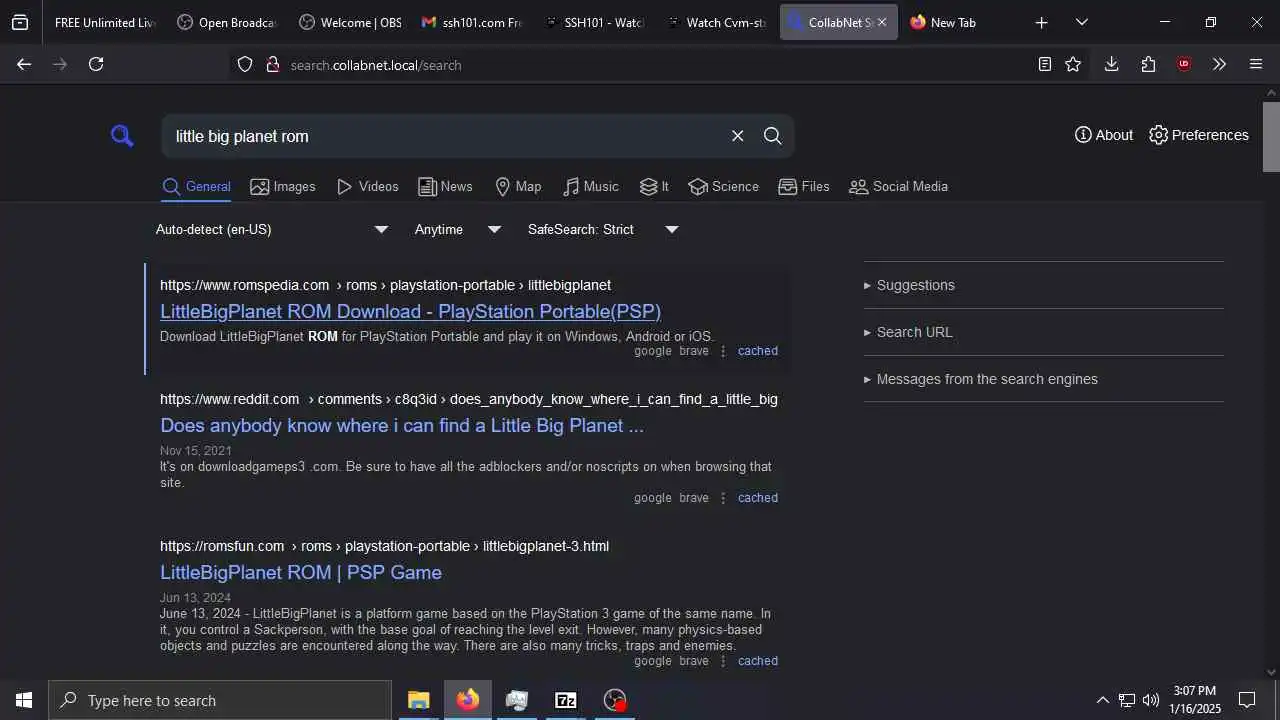Open the extensions puzzle icon

point(1148,64)
